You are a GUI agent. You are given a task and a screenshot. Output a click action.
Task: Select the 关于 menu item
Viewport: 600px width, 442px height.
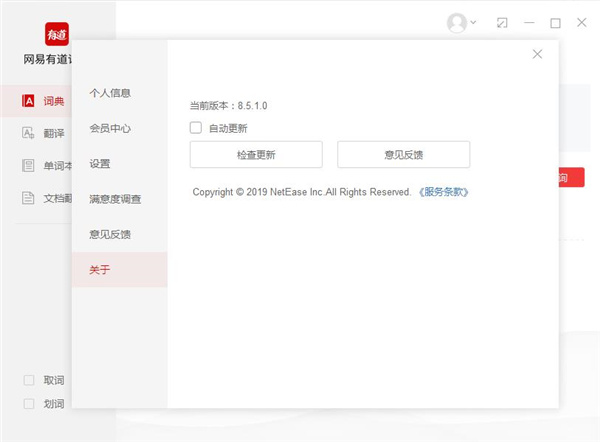(x=119, y=270)
